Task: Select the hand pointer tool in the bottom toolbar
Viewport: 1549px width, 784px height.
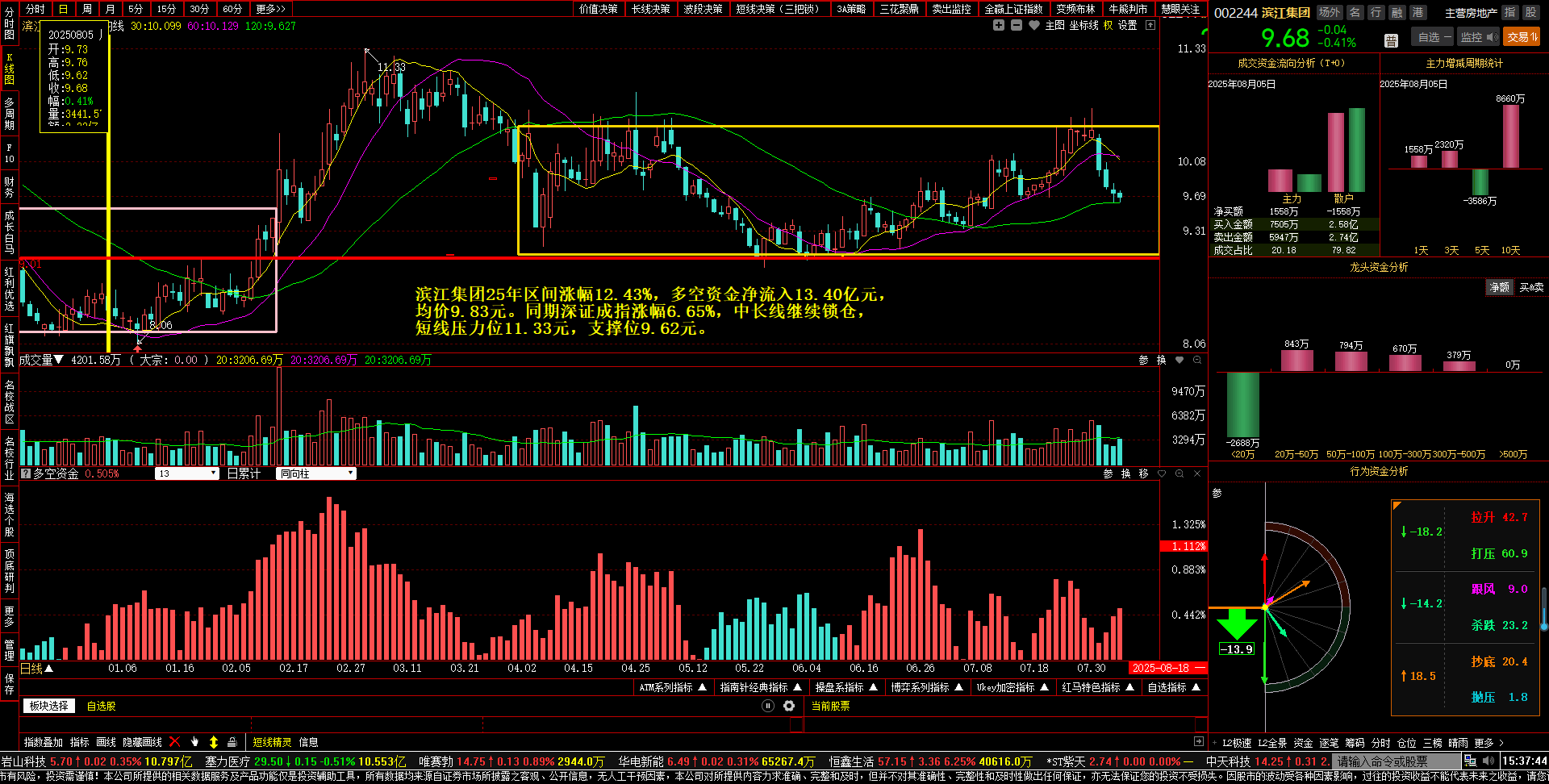Action: [194, 741]
